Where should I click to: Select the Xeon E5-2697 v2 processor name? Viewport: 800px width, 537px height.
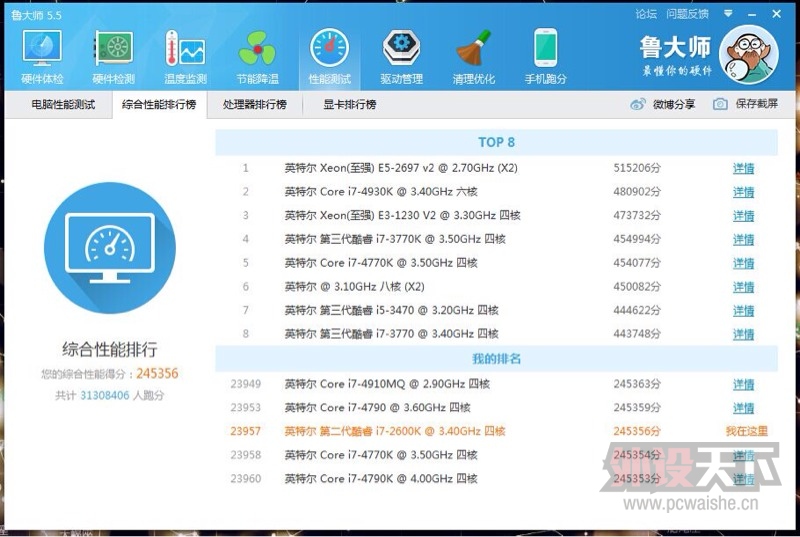pyautogui.click(x=401, y=168)
